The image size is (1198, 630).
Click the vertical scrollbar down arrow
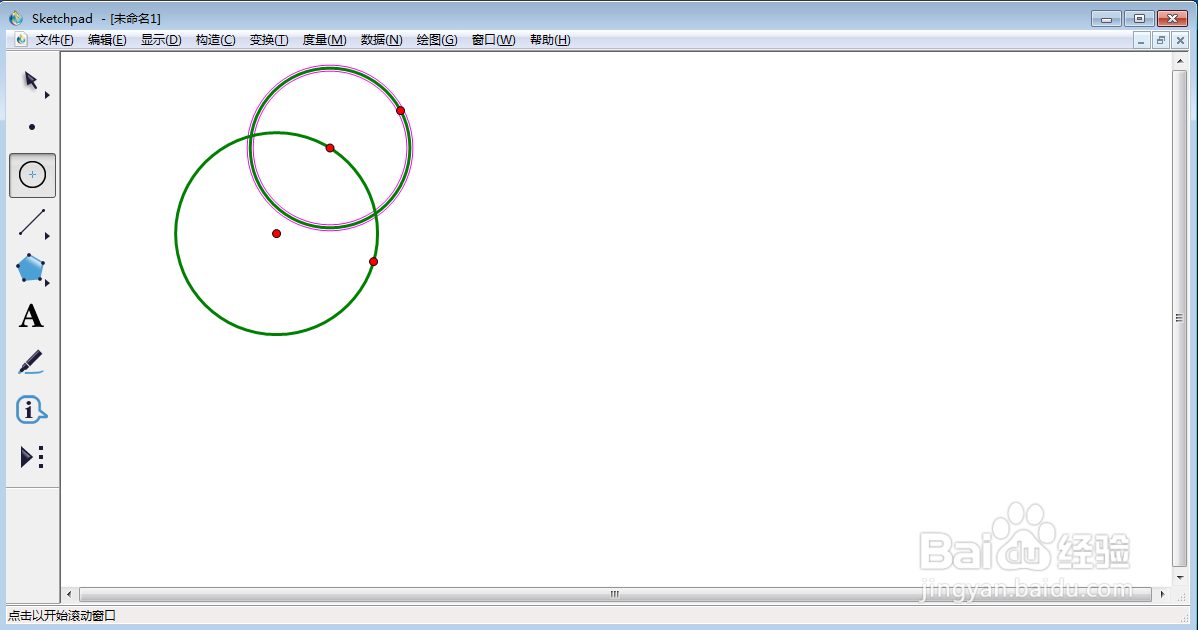coord(1180,578)
